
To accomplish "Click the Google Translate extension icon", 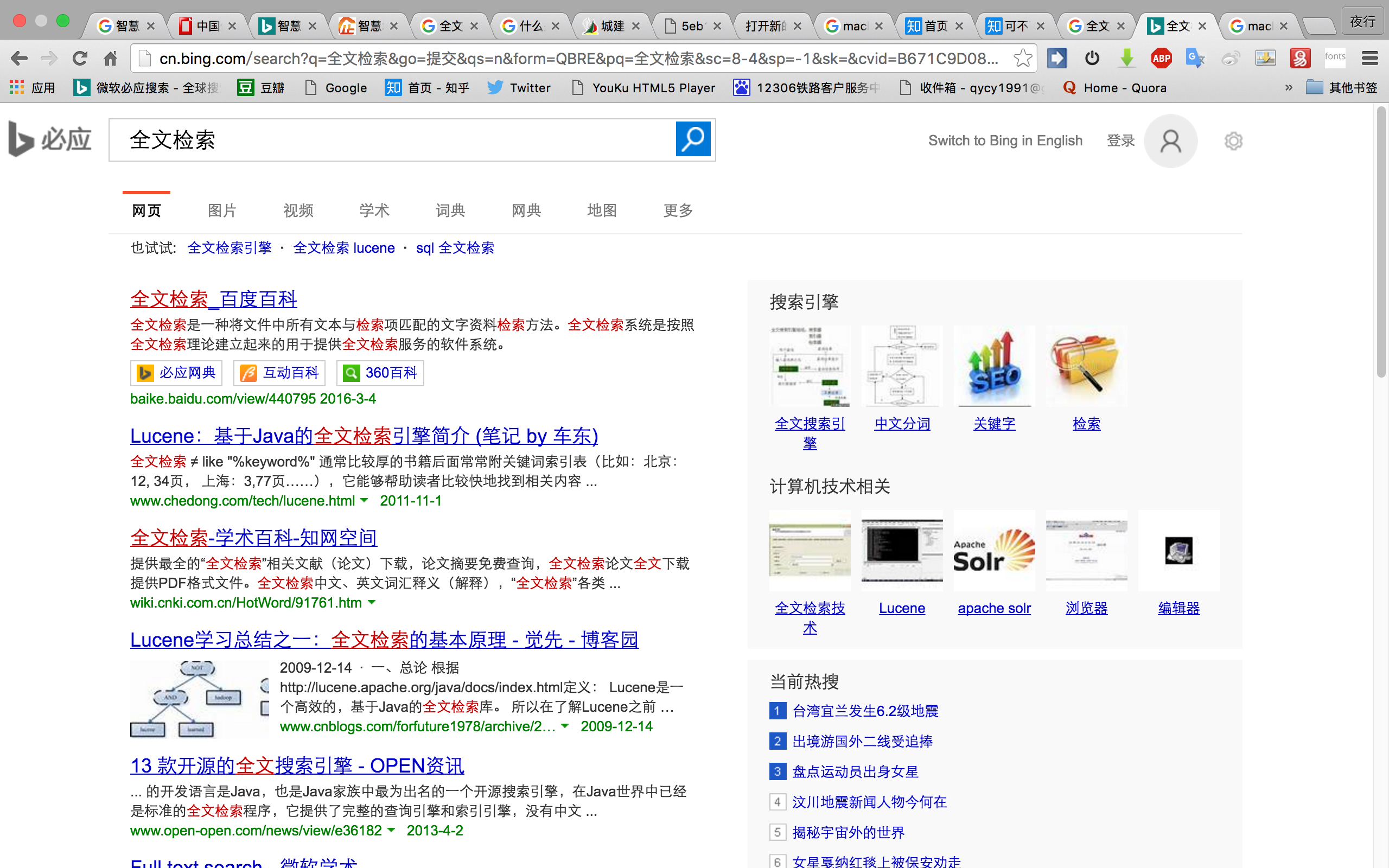I will pos(1195,58).
